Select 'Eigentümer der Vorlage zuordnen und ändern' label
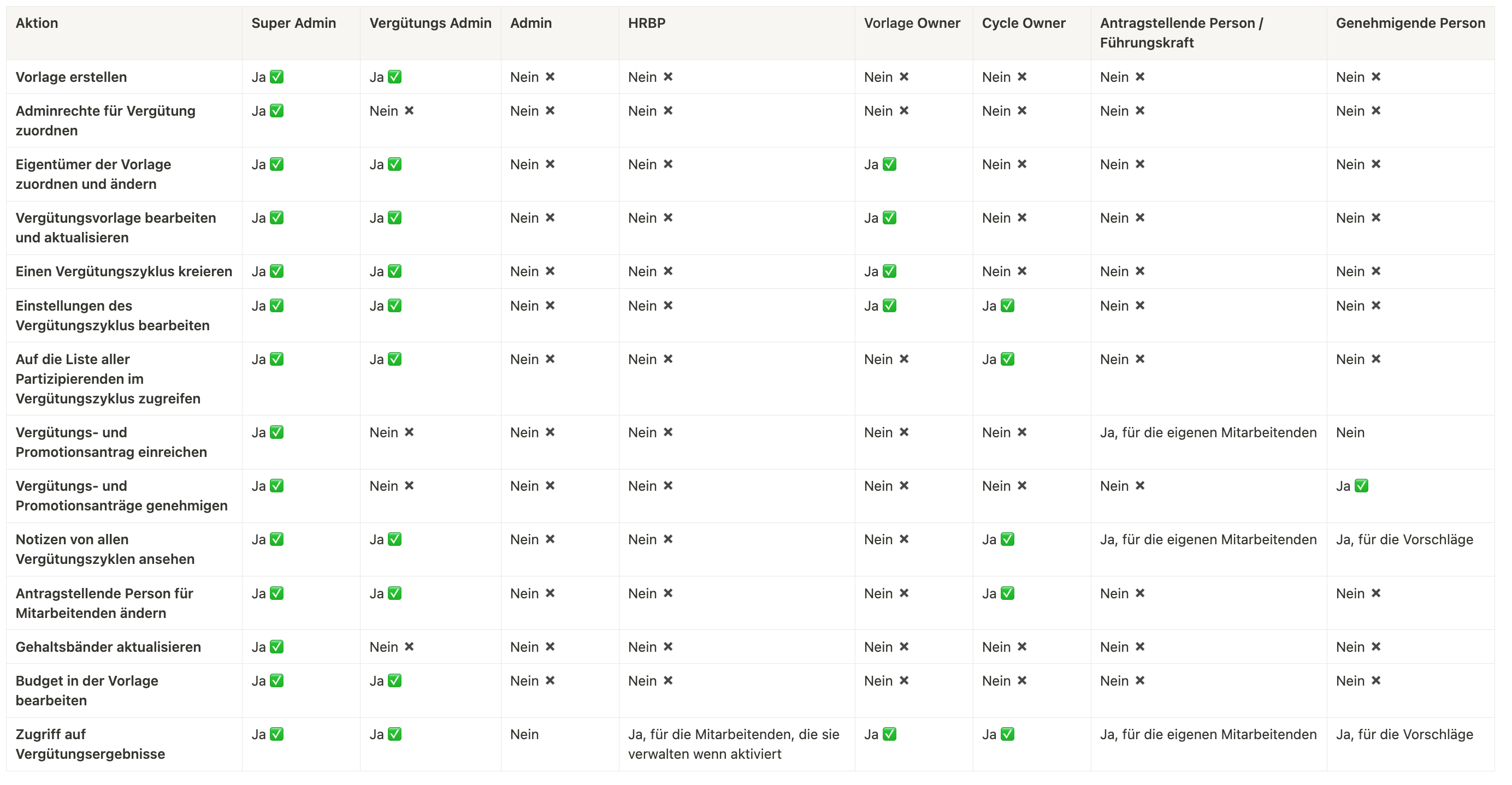 point(93,174)
